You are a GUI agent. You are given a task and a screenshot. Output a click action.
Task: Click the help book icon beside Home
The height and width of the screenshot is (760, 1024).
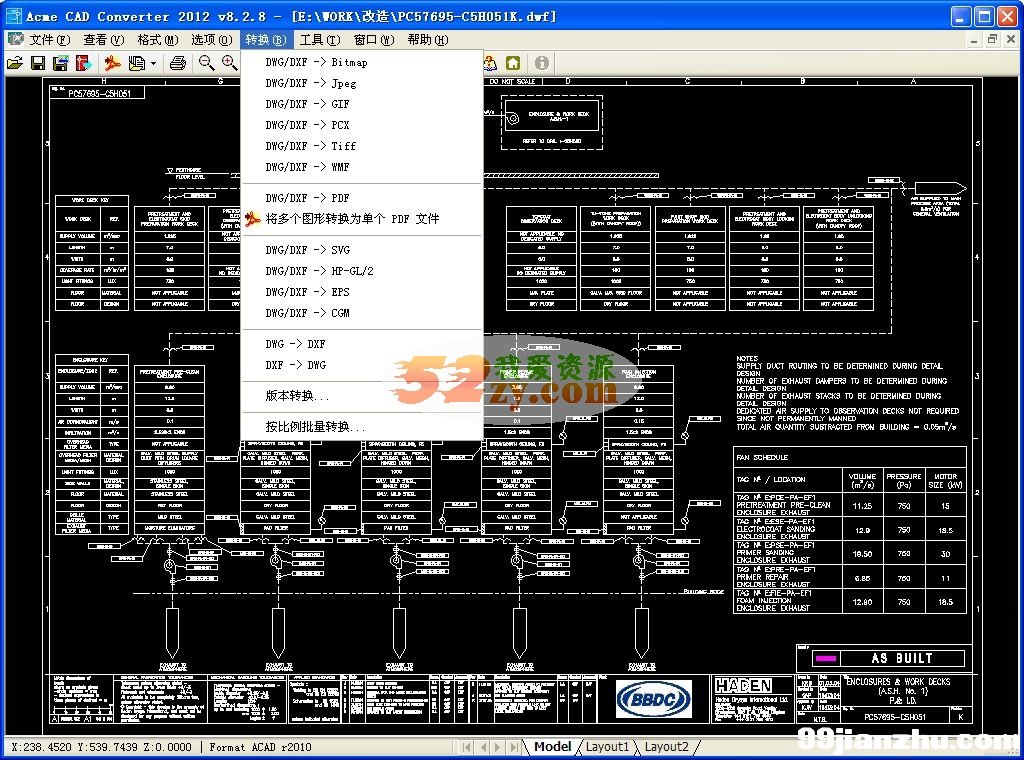pos(490,63)
